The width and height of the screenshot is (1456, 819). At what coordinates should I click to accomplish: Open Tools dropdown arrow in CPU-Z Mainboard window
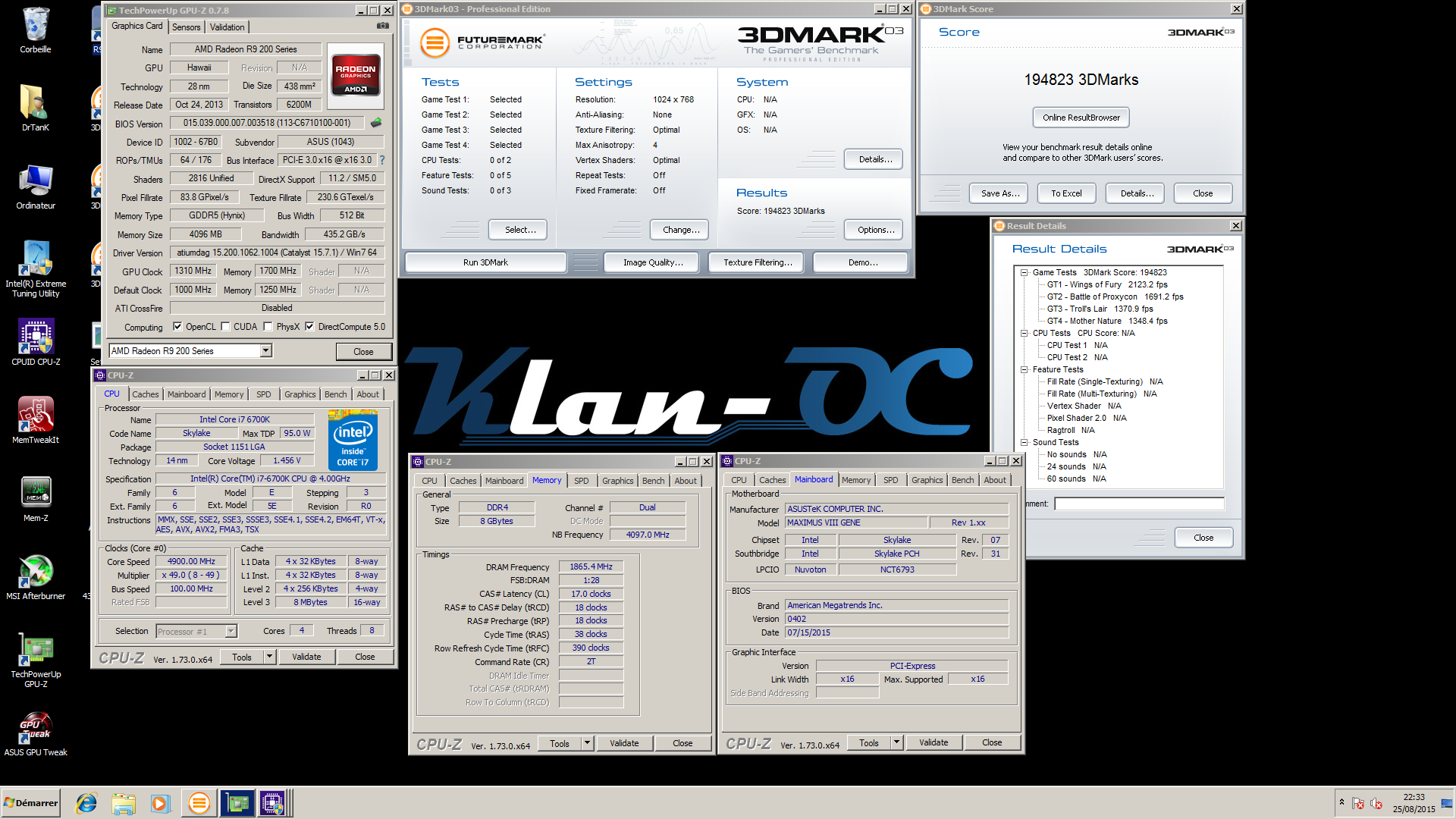coord(896,742)
